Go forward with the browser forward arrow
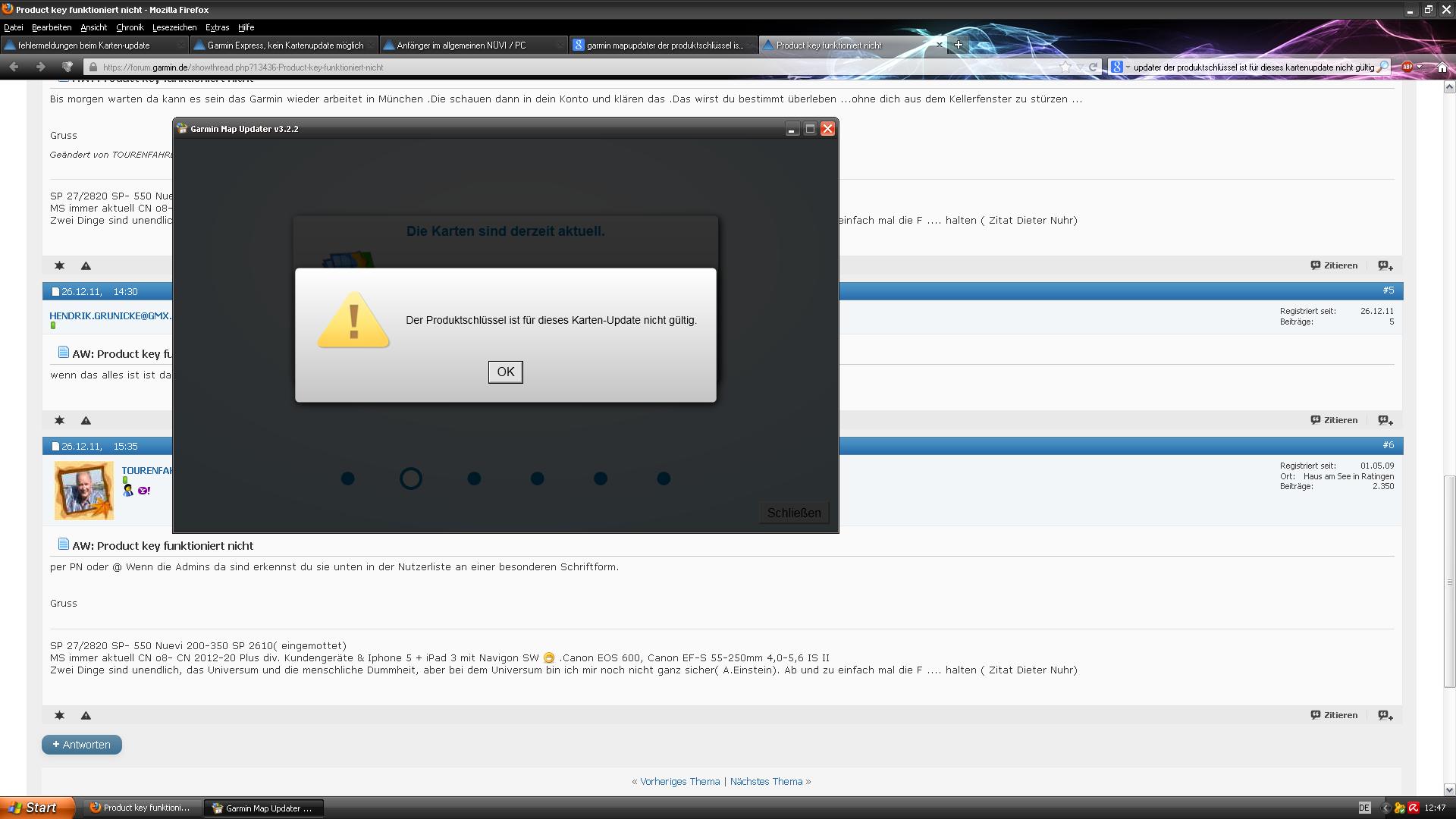Viewport: 1456px width, 819px height. (40, 67)
